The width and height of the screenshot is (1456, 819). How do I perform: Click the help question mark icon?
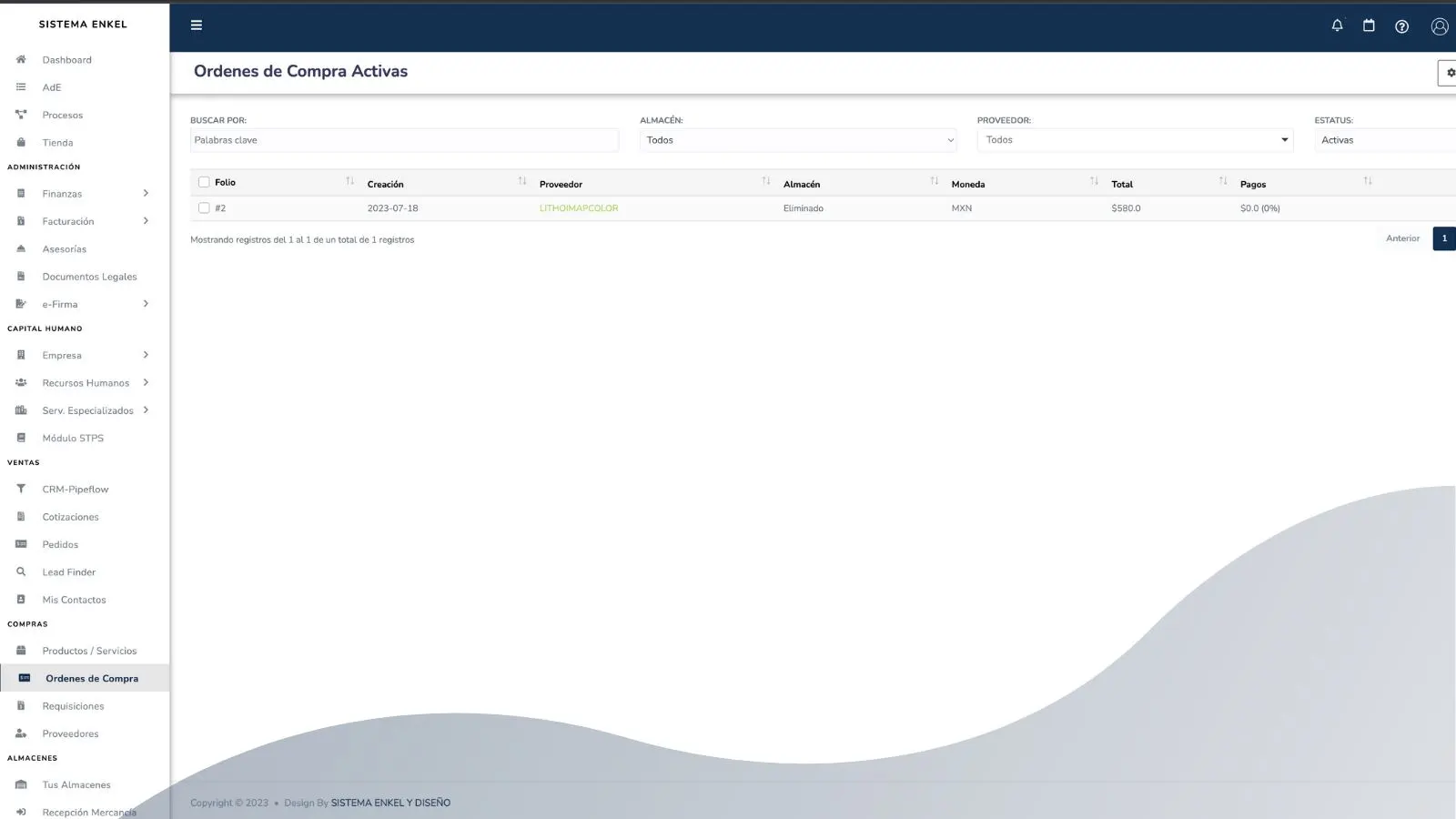click(1401, 26)
